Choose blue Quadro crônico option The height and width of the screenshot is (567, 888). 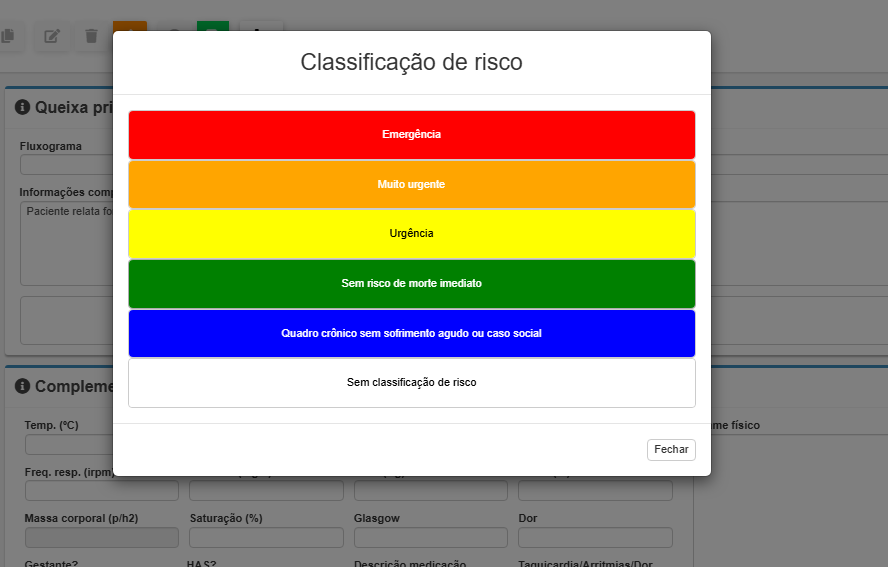pyautogui.click(x=411, y=333)
